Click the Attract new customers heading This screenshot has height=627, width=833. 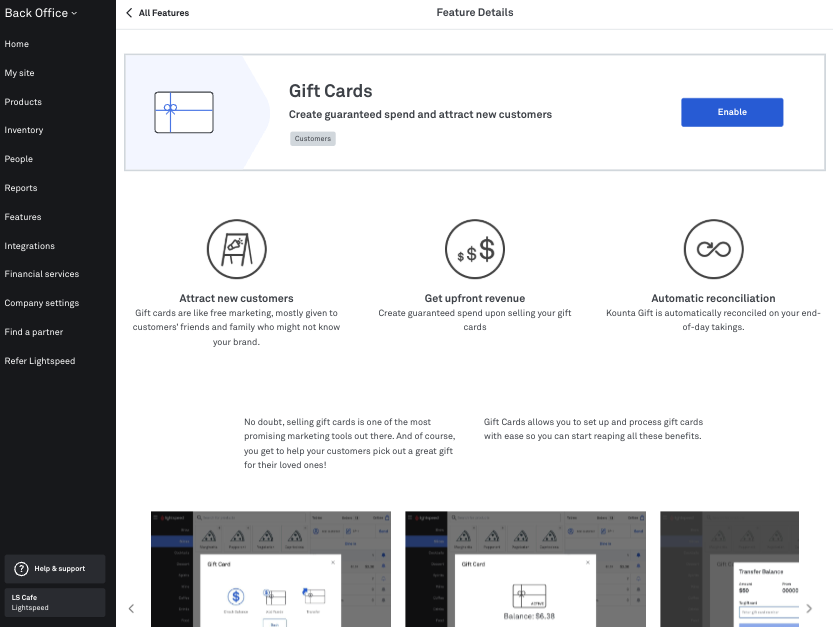236,299
